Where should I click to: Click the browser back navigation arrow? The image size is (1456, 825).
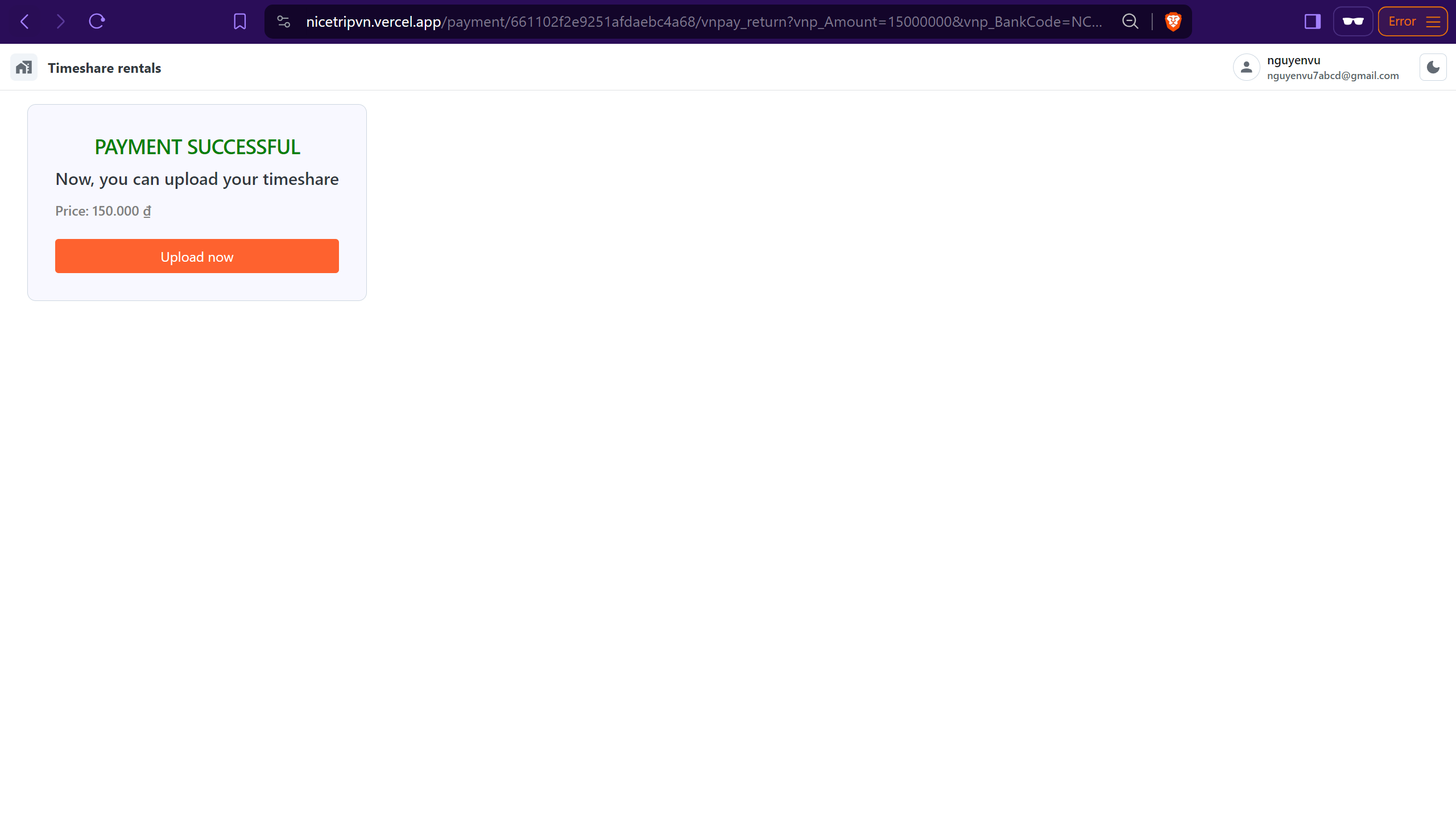tap(24, 22)
